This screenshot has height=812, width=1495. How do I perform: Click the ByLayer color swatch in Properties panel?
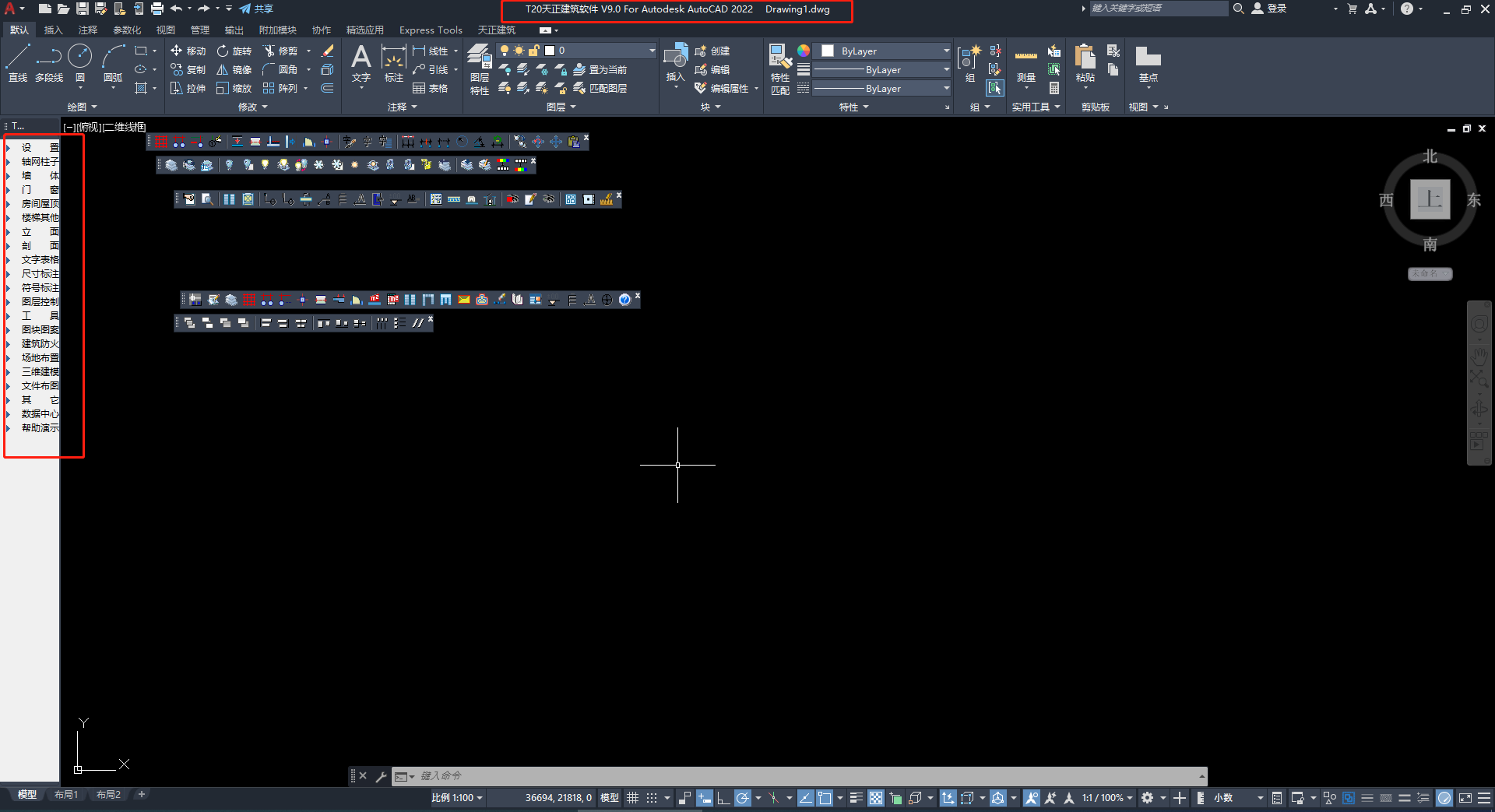828,50
